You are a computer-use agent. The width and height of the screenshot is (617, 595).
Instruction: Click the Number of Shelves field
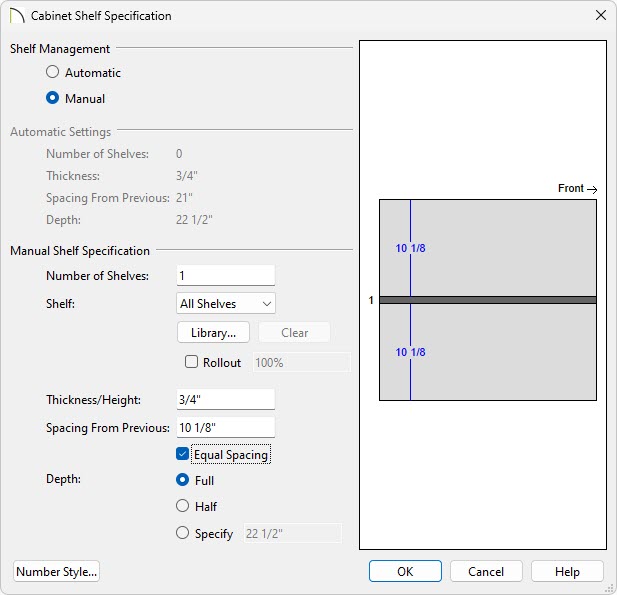225,276
